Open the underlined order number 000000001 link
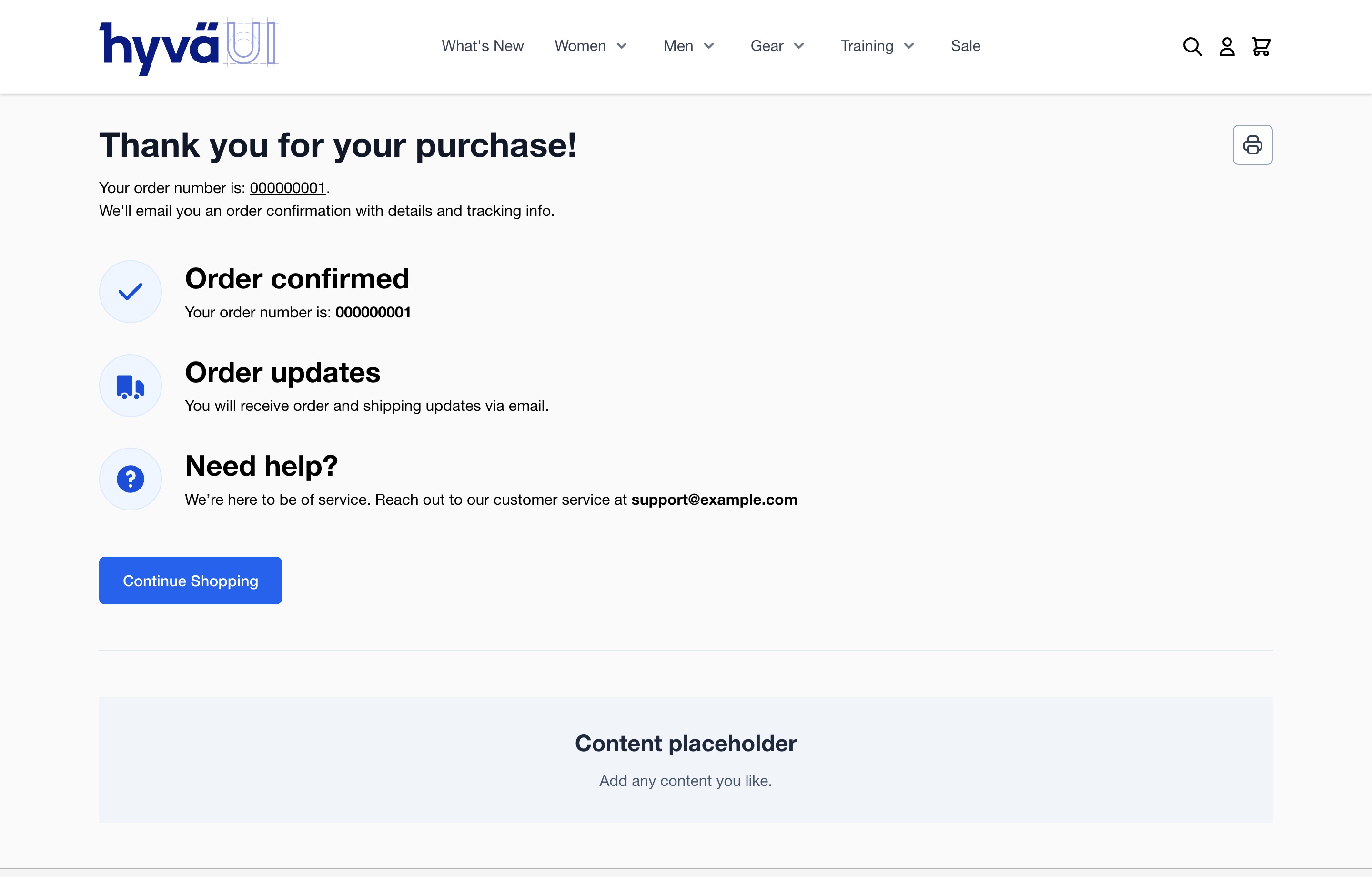 pyautogui.click(x=288, y=188)
